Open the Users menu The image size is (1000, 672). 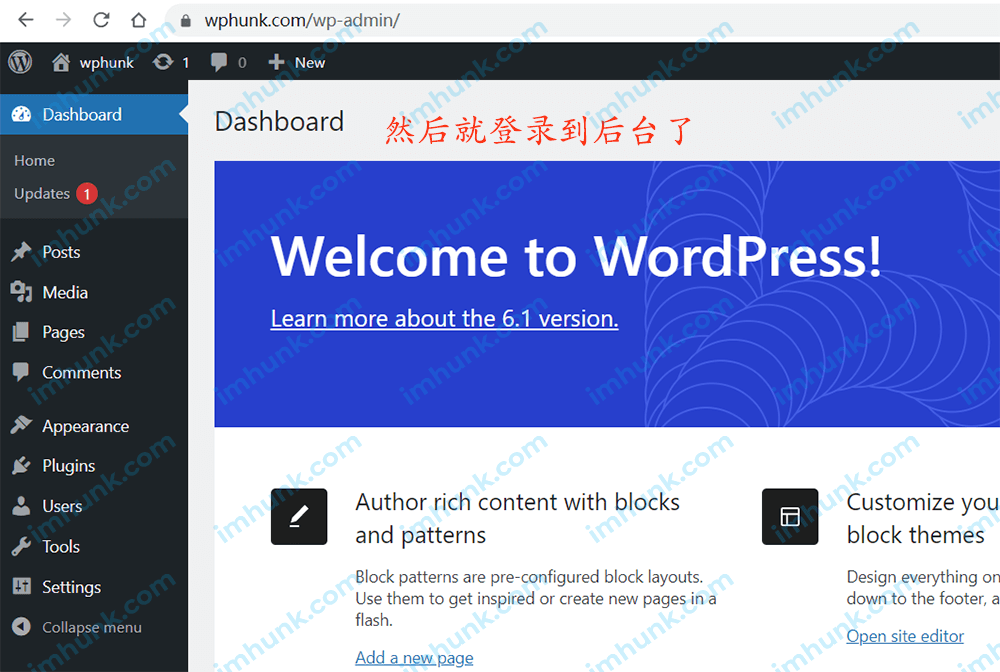(x=62, y=506)
